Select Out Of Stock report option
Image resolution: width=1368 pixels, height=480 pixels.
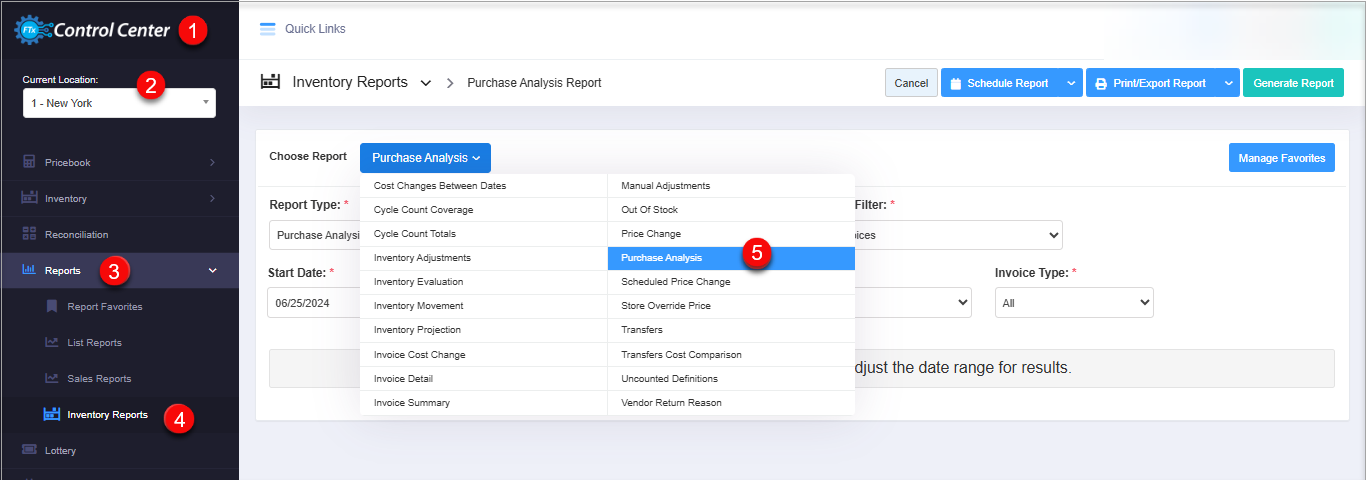(x=649, y=210)
